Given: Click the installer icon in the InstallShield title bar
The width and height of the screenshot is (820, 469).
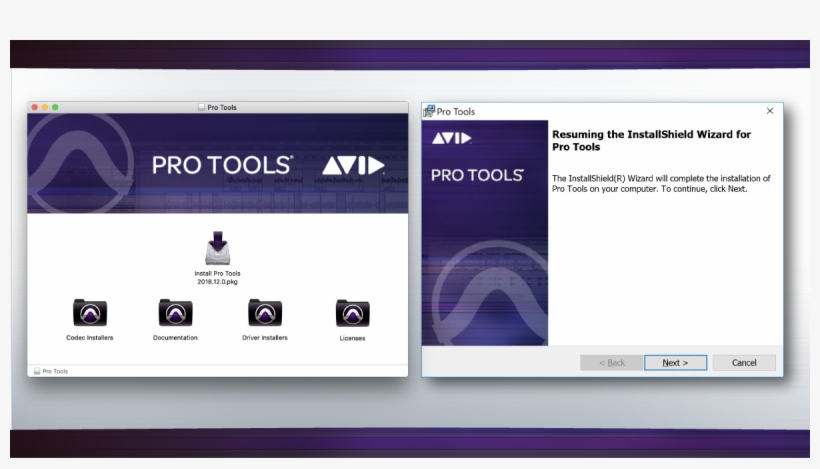Looking at the screenshot, I should coord(429,111).
